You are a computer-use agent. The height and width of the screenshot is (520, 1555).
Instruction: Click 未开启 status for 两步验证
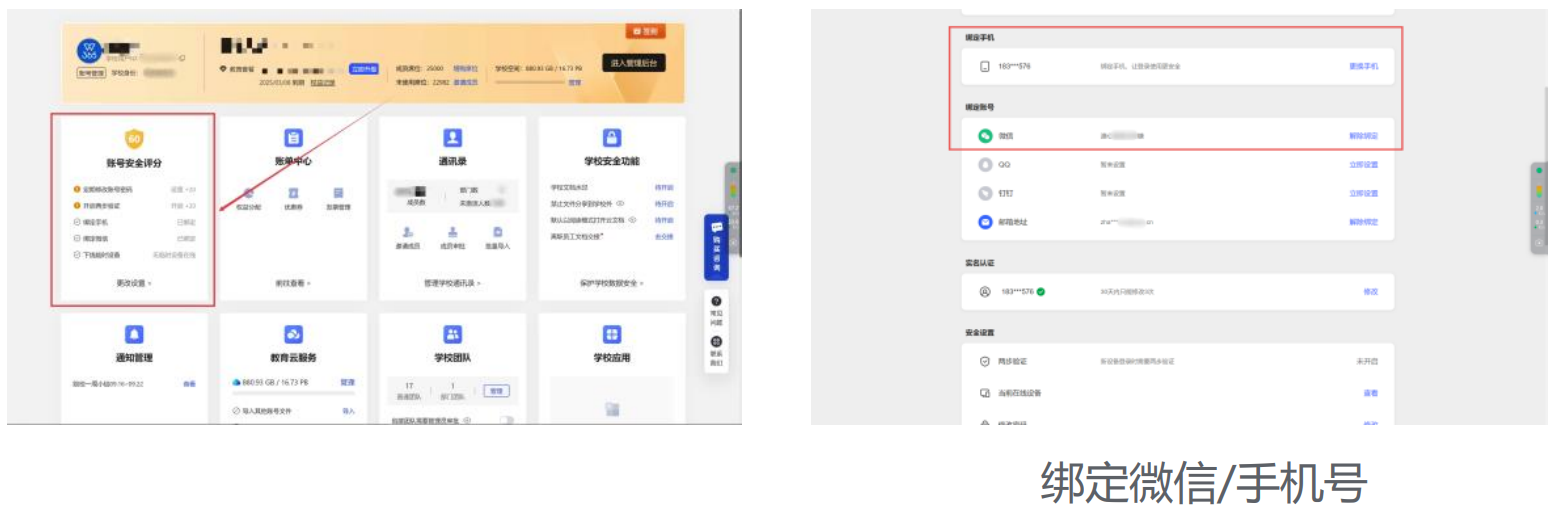click(x=1367, y=361)
